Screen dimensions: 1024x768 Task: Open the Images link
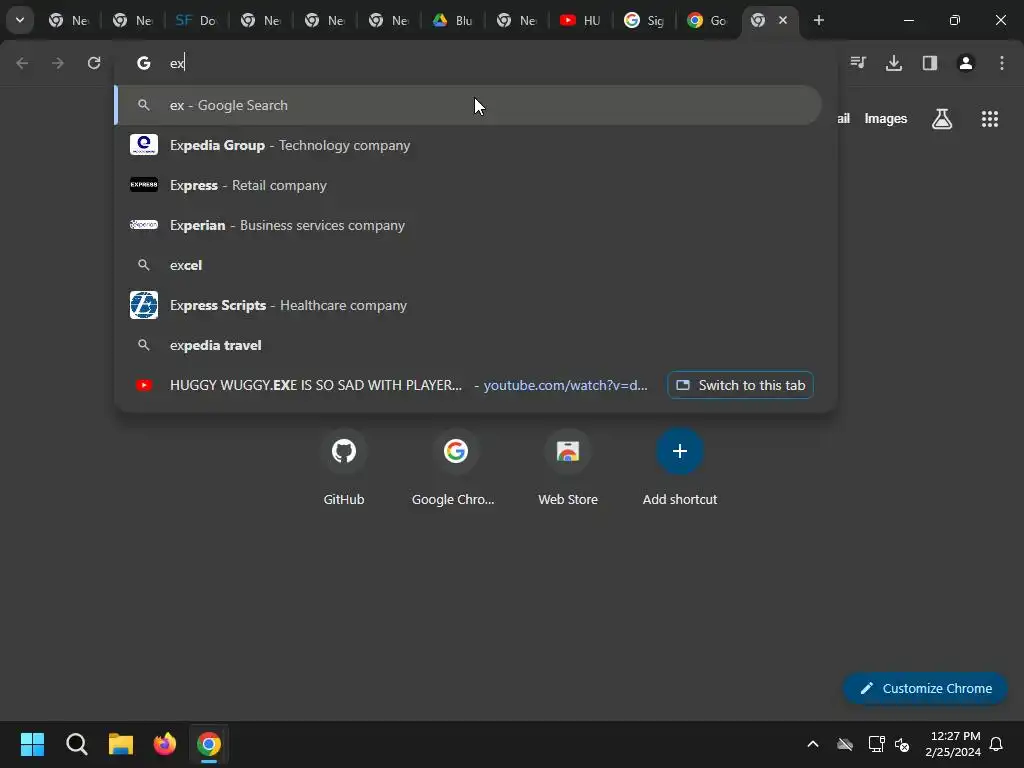pyautogui.click(x=886, y=119)
